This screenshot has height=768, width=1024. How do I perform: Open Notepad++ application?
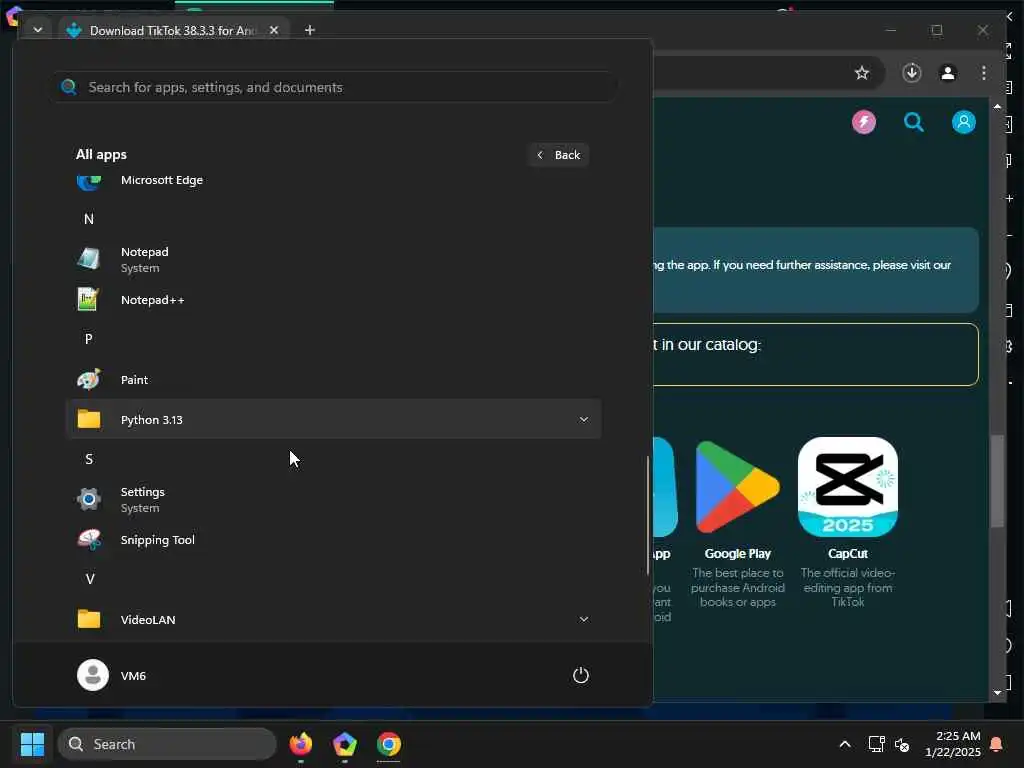coord(333,300)
